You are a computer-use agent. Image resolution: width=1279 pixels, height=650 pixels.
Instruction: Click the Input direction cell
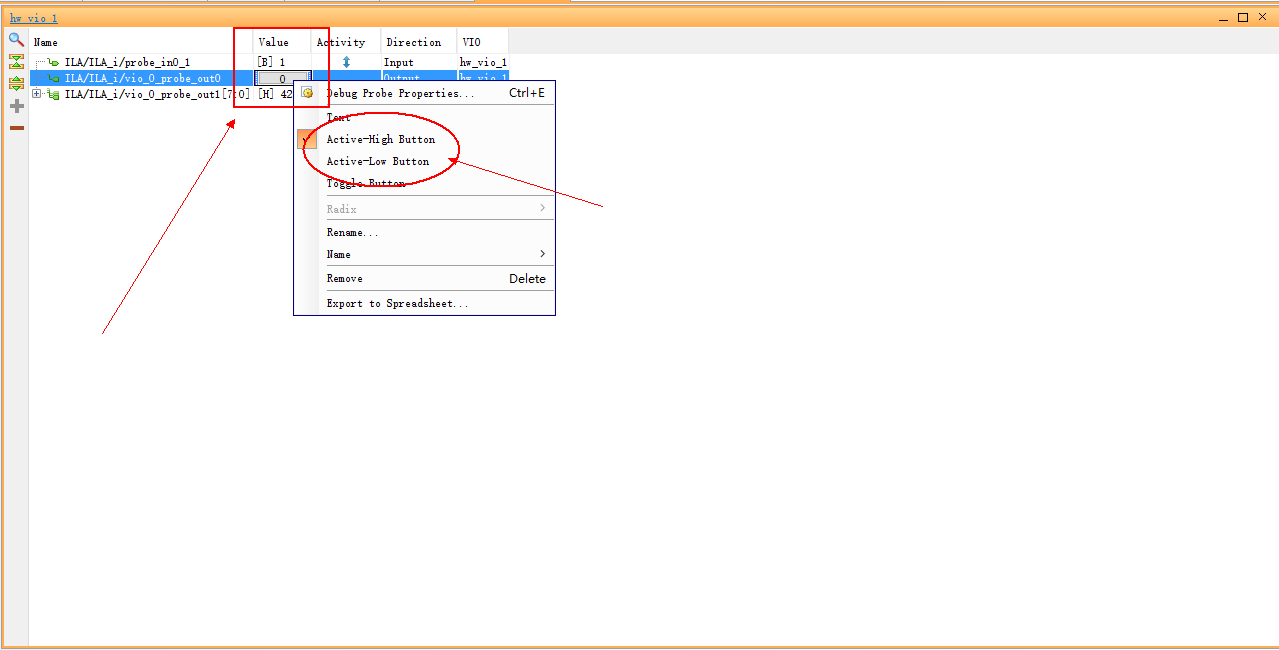419,62
